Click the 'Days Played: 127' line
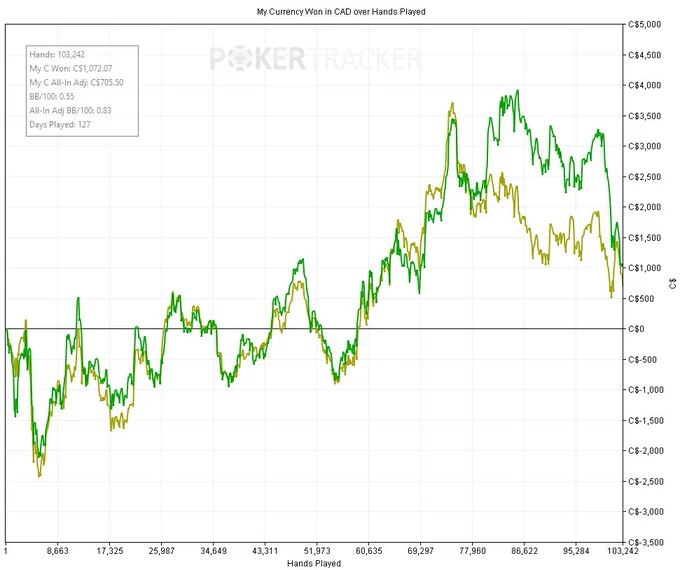The height and width of the screenshot is (570, 680). tap(60, 124)
